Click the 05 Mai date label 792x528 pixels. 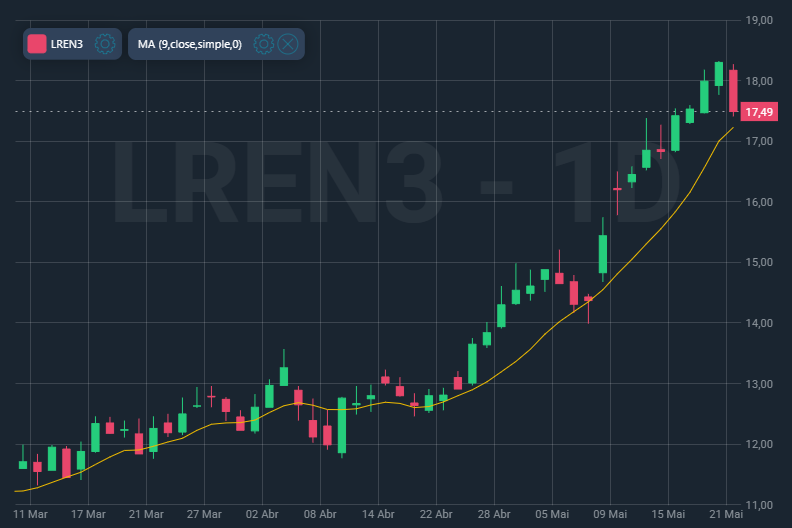552,514
